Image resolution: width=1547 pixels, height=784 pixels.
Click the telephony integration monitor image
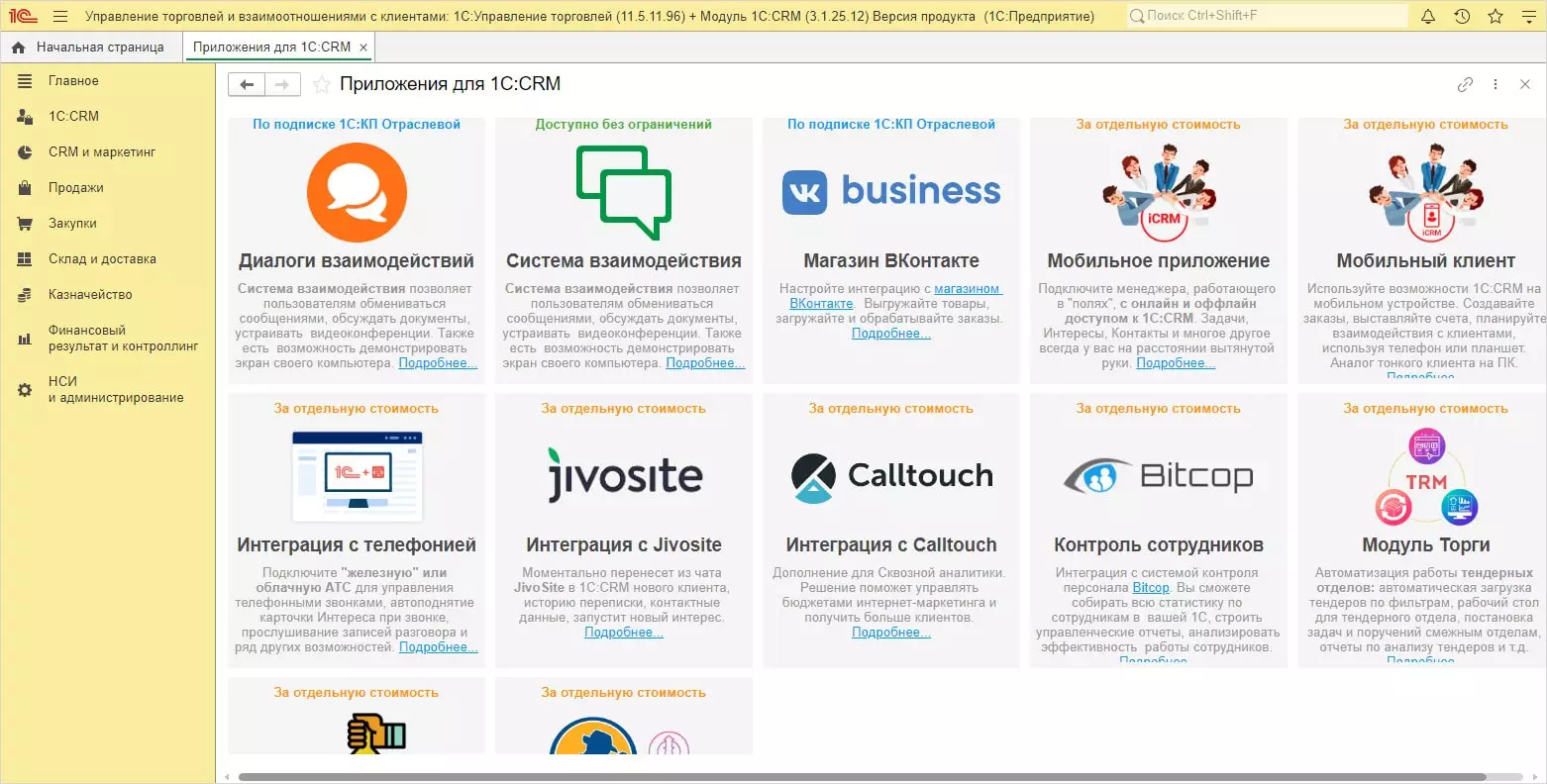point(357,476)
